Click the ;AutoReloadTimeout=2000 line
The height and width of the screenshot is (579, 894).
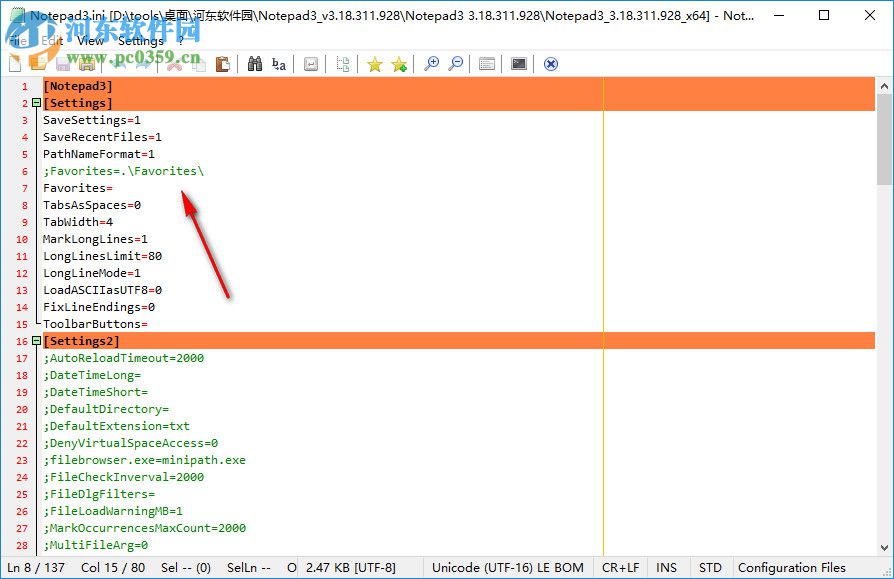tap(124, 358)
